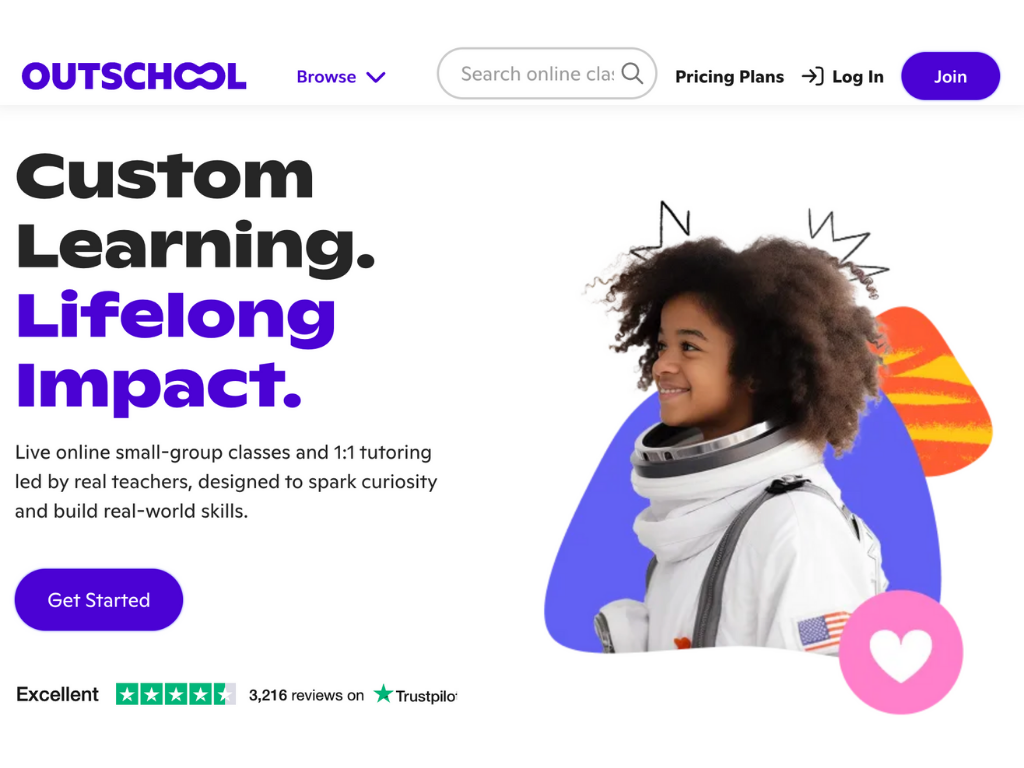Click the magnifying glass search icon

[632, 74]
